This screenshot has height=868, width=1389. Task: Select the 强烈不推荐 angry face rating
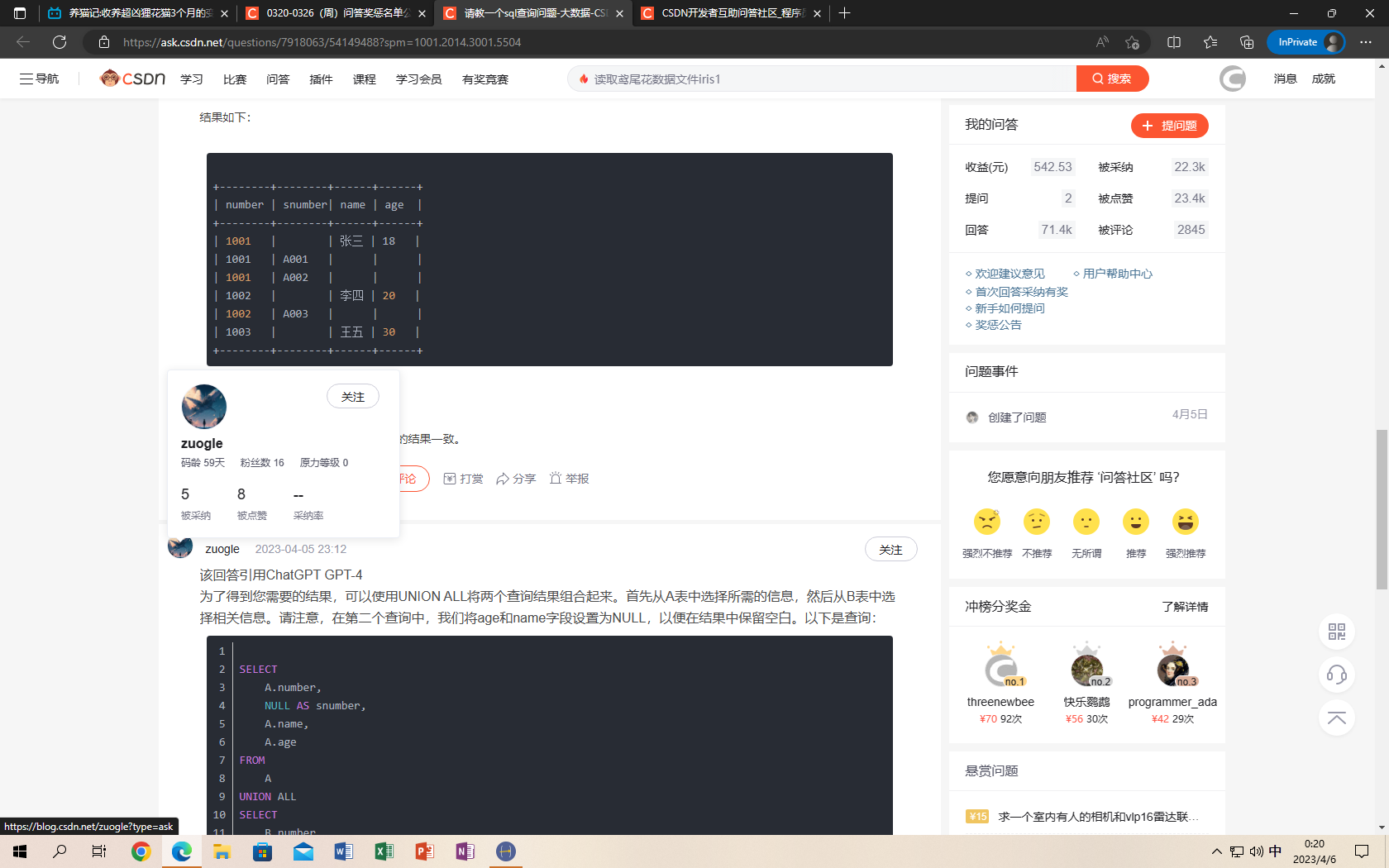tap(987, 522)
